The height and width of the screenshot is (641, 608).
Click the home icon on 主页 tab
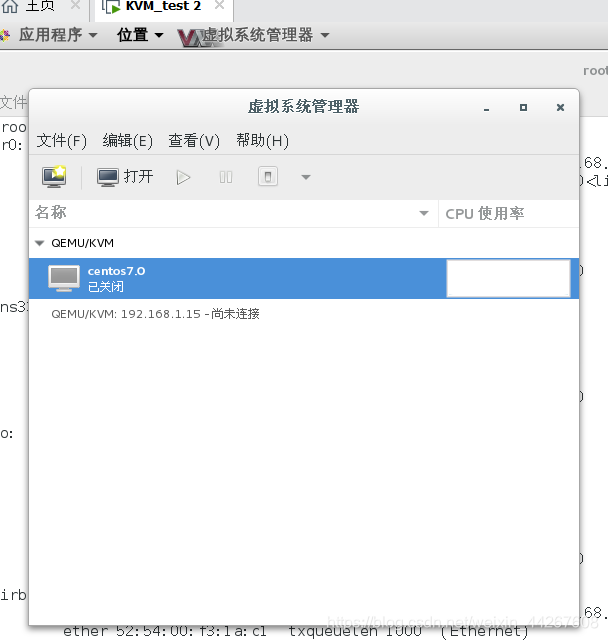10,6
